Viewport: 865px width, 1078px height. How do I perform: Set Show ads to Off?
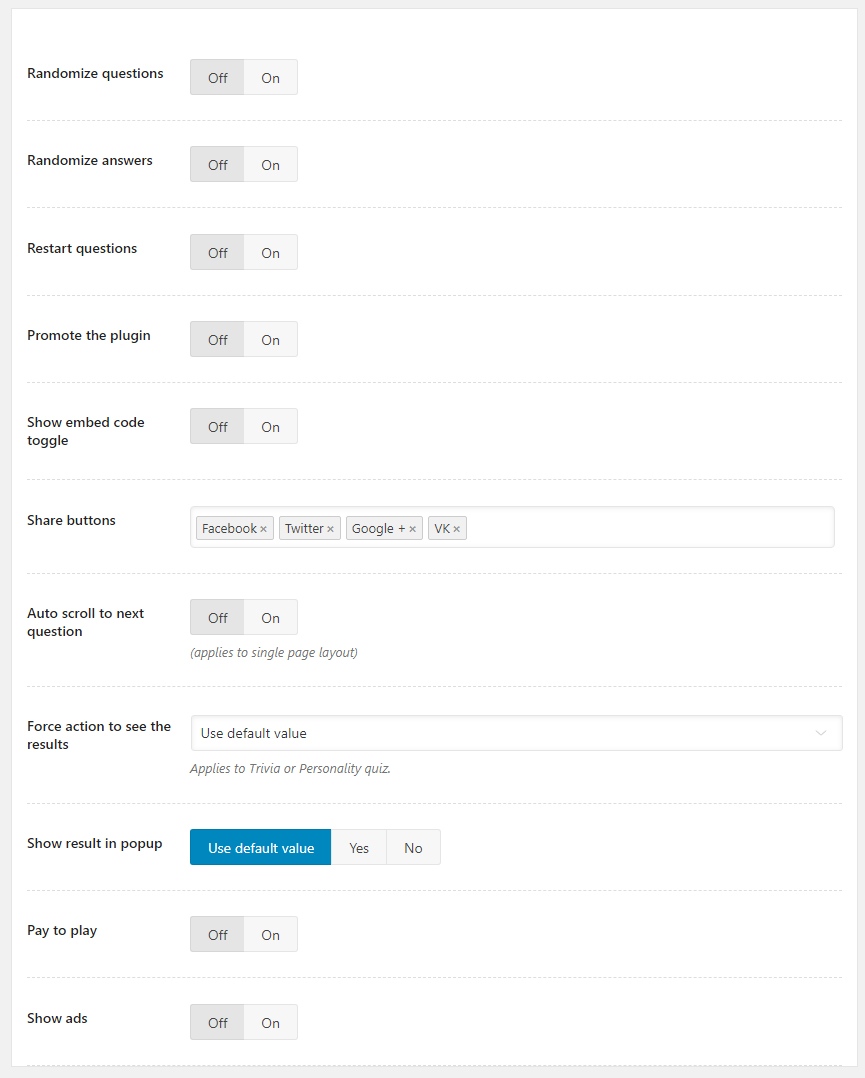(218, 1023)
